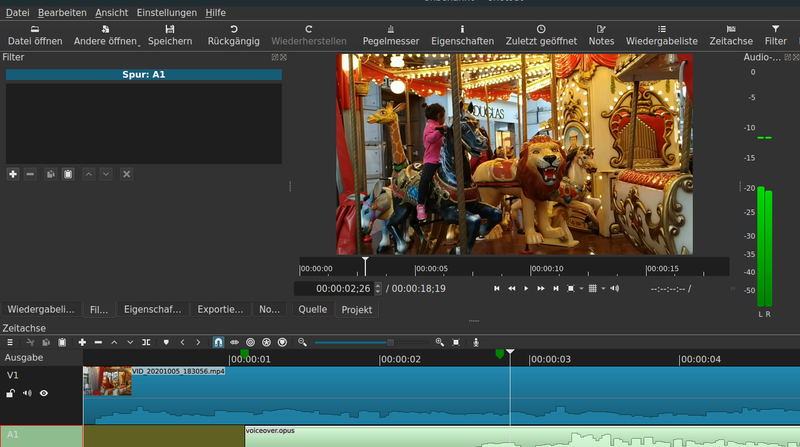Viewport: 800px width, 447px height.
Task: Toggle scrub while dragging
Action: coord(234,342)
